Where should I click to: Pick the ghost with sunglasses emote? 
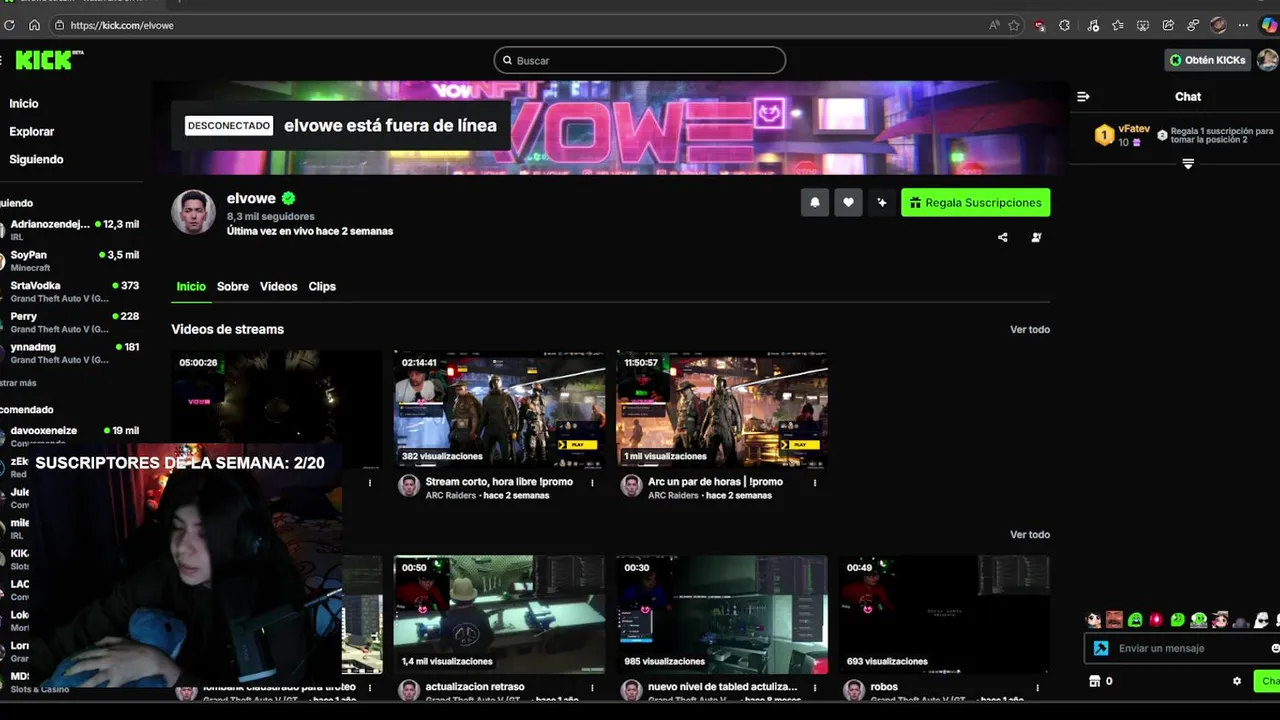point(1261,620)
